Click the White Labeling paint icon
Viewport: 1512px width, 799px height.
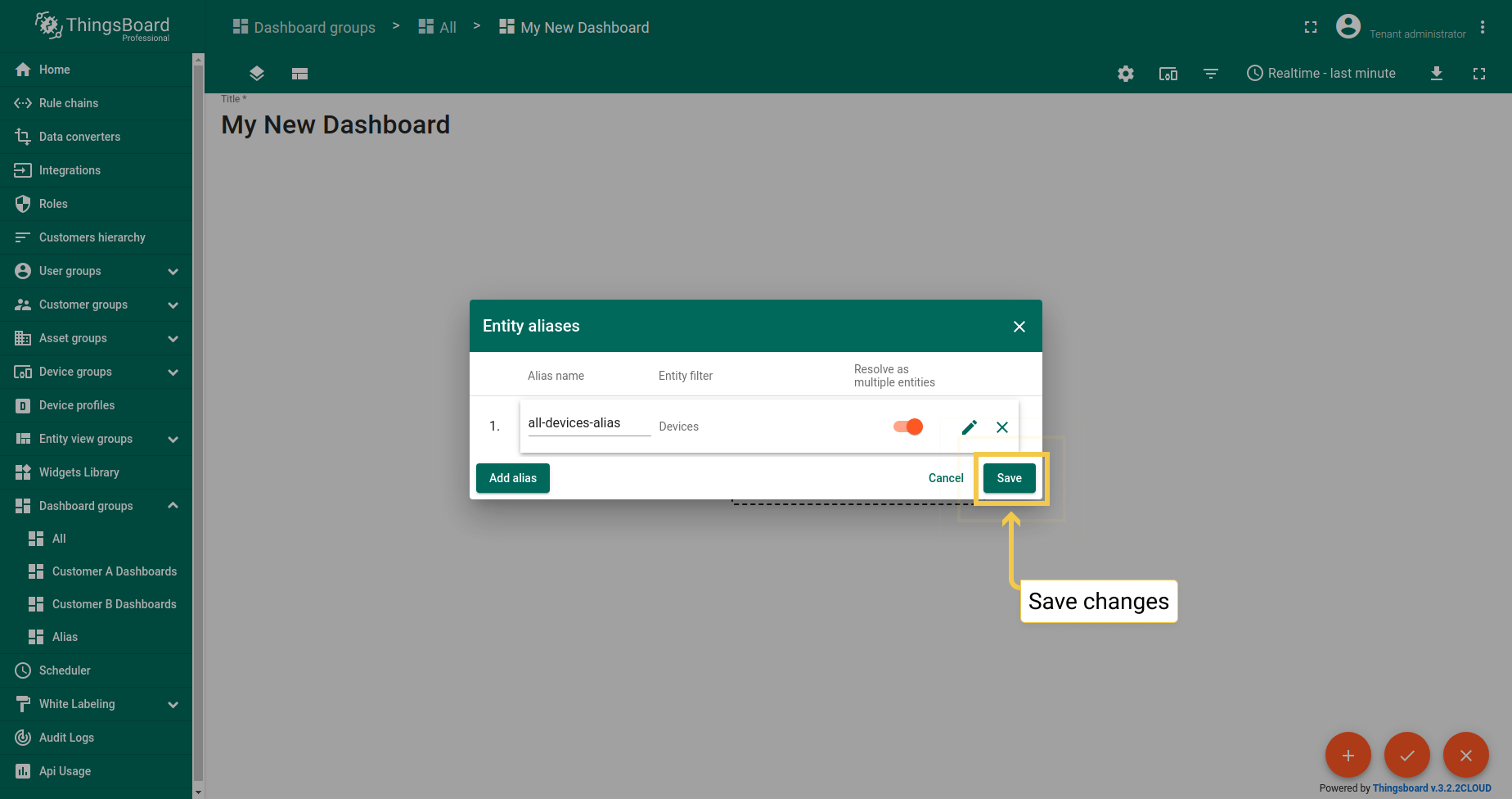tap(23, 704)
